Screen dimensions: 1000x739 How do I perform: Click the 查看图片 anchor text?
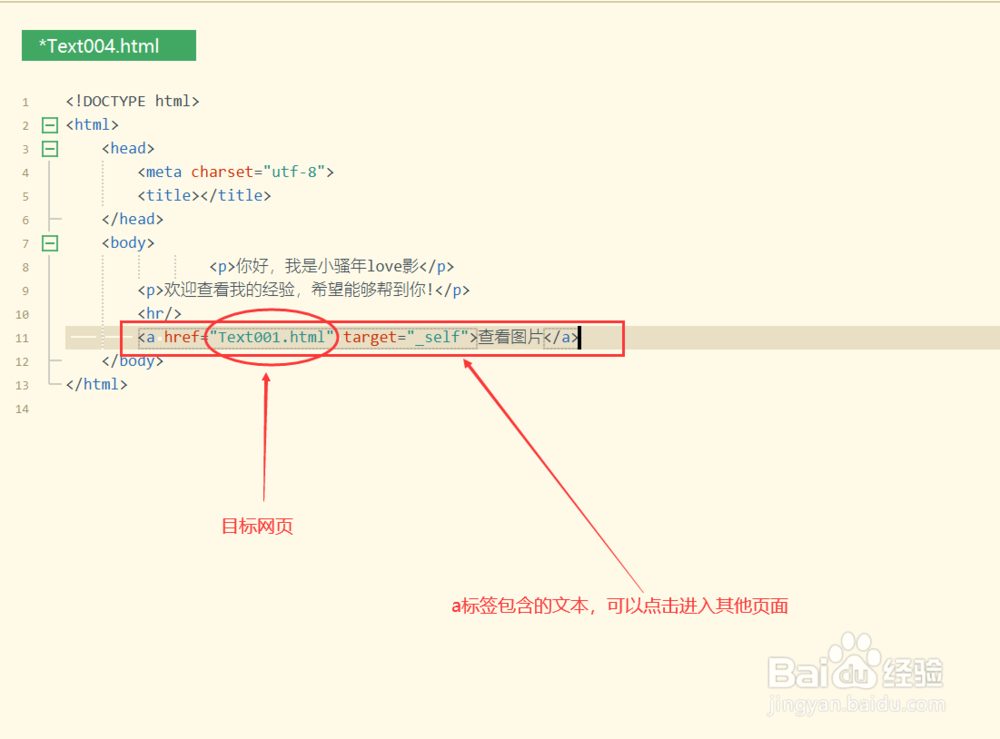click(x=510, y=337)
